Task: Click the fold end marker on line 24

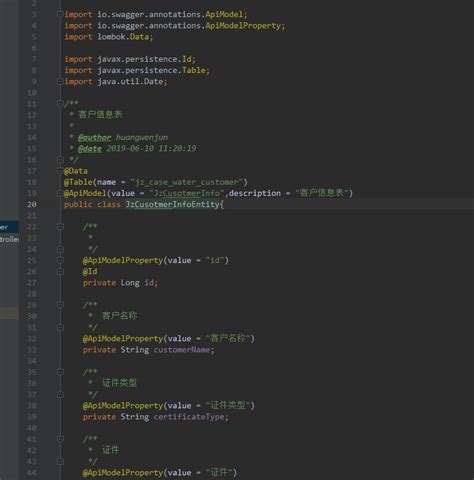Action: (x=60, y=249)
